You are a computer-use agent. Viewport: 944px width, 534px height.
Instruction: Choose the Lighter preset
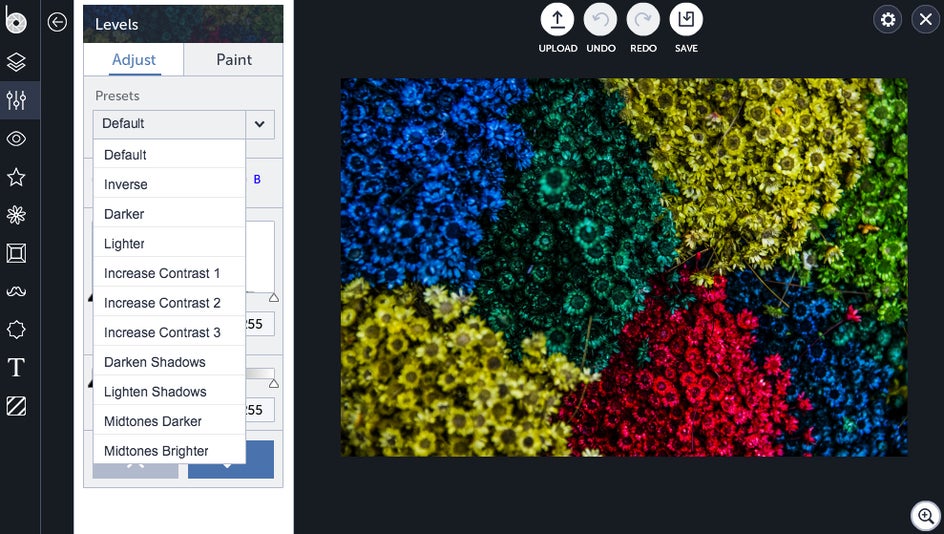tap(169, 244)
